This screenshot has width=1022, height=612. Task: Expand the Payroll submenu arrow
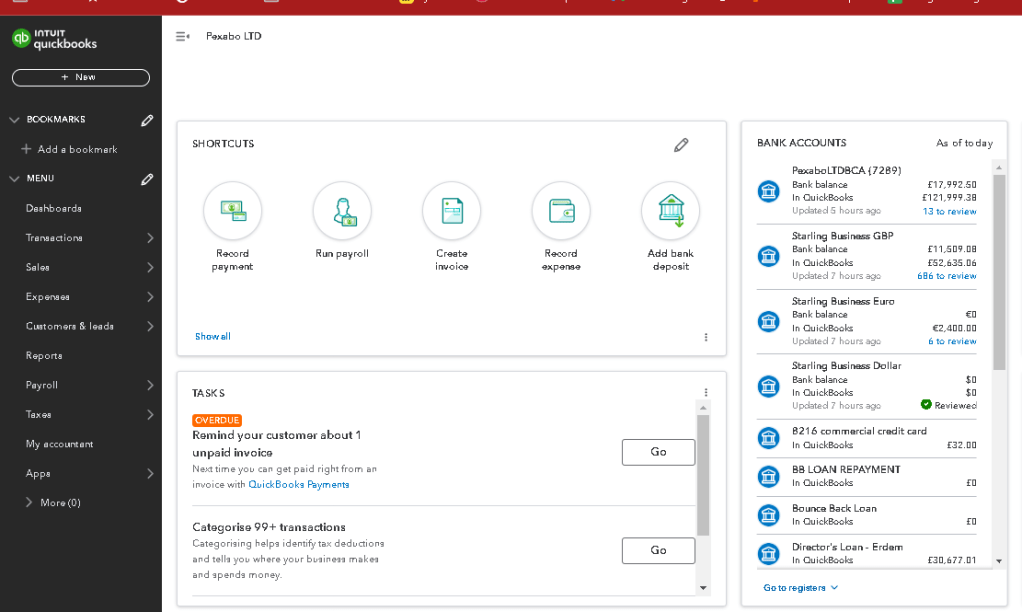[150, 385]
